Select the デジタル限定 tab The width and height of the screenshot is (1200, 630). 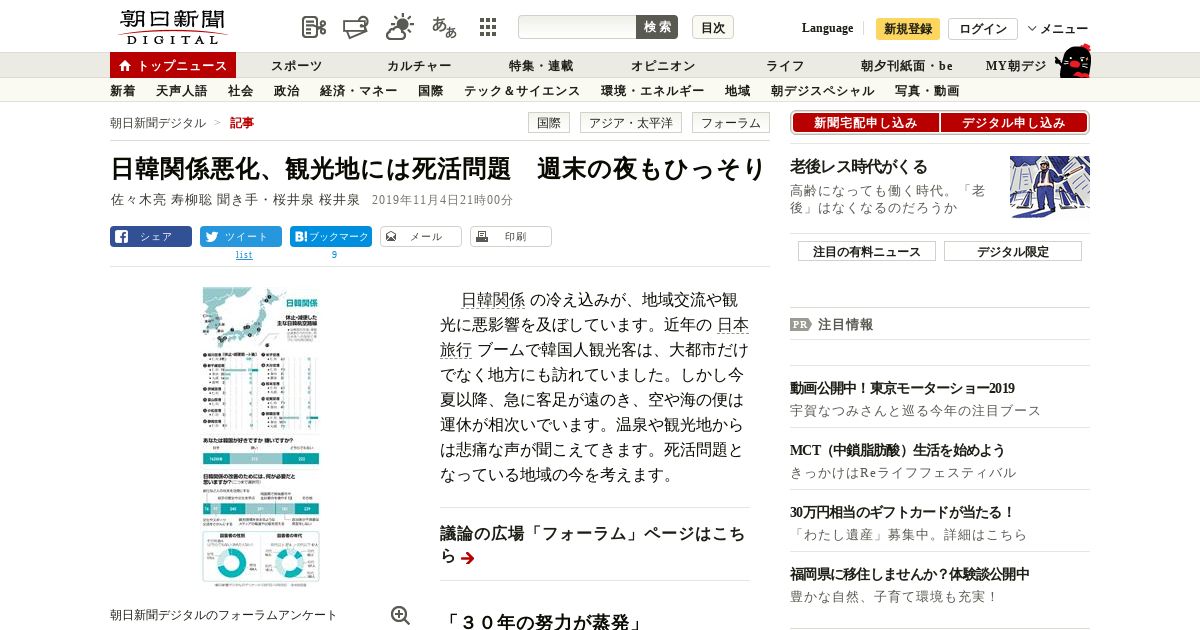point(1013,252)
